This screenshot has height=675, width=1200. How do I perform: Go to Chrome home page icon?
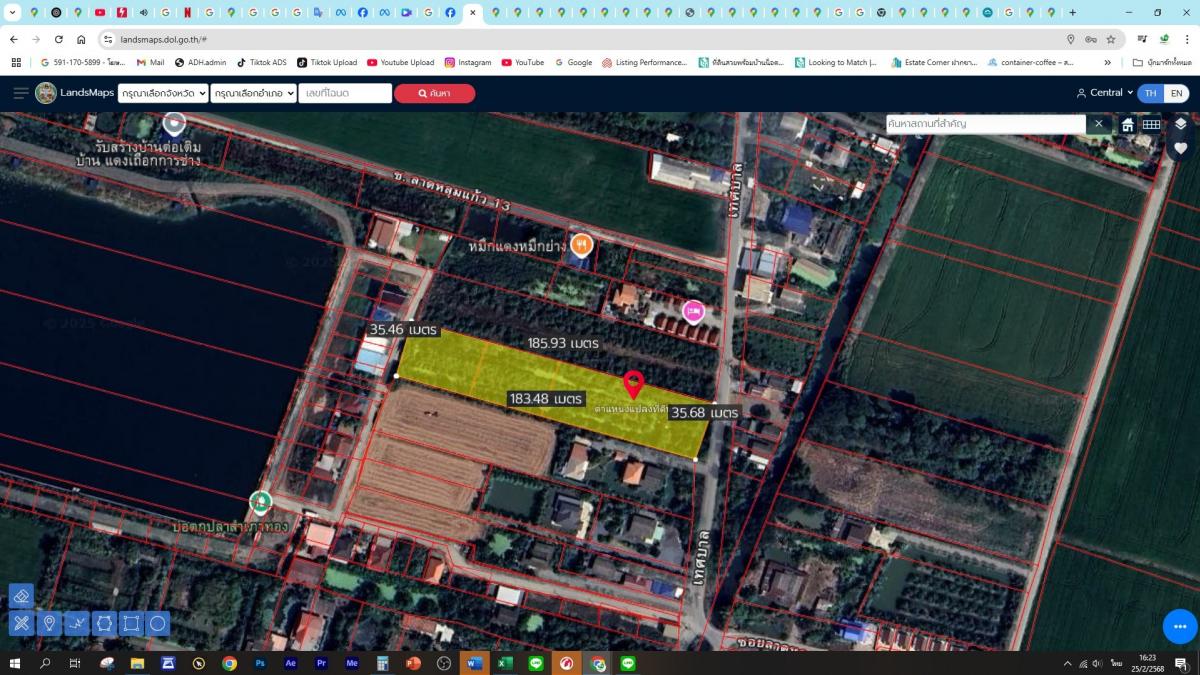click(81, 39)
